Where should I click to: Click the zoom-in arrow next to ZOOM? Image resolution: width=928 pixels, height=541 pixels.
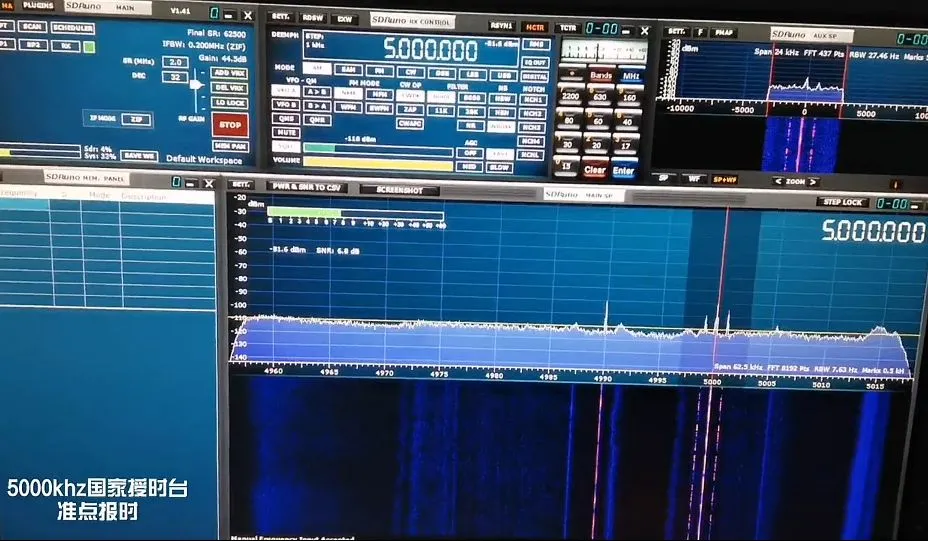point(814,182)
